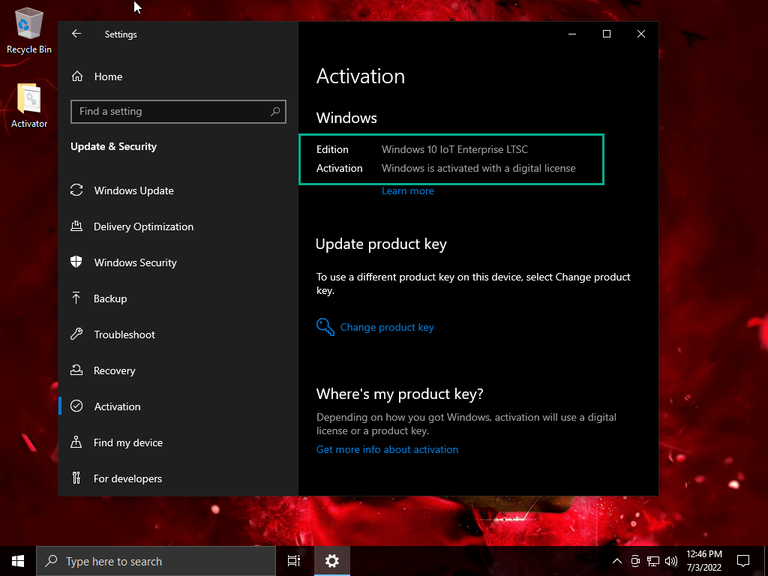Click the Windows Security shield icon
The width and height of the screenshot is (768, 576).
point(76,262)
